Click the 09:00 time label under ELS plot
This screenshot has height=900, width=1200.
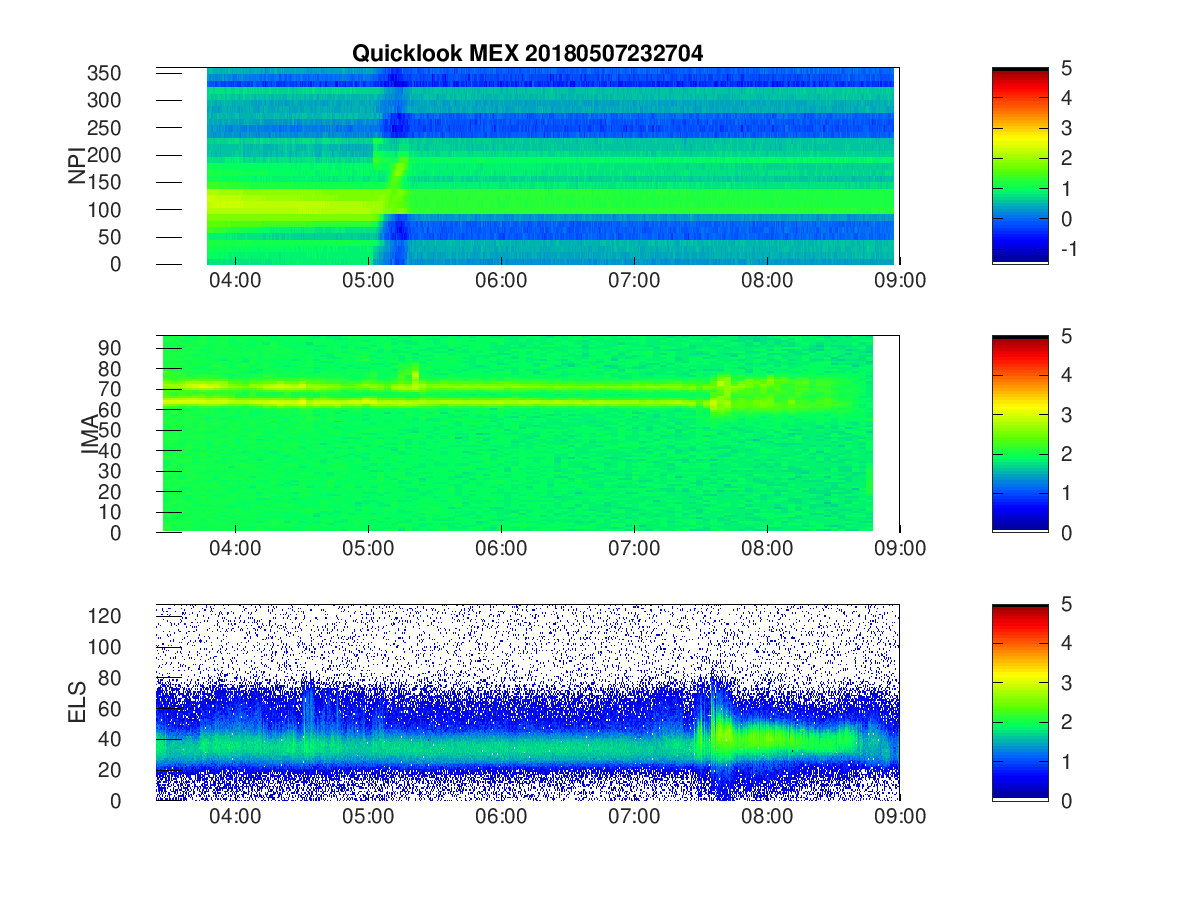coord(900,817)
